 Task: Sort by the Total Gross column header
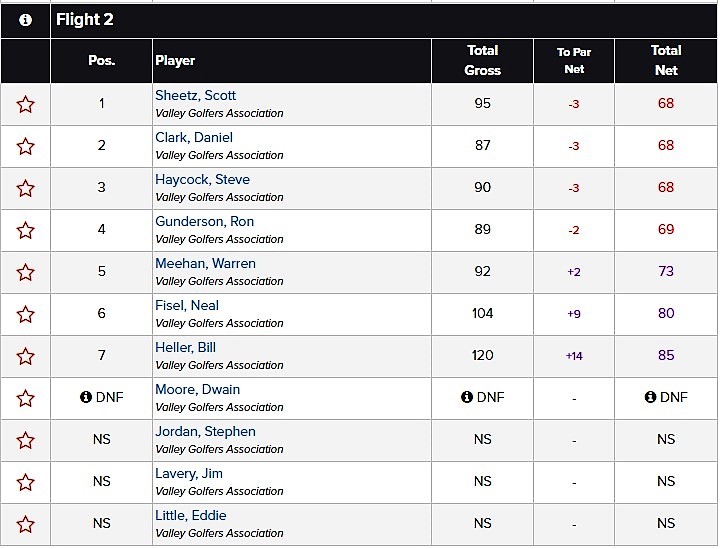[x=482, y=60]
